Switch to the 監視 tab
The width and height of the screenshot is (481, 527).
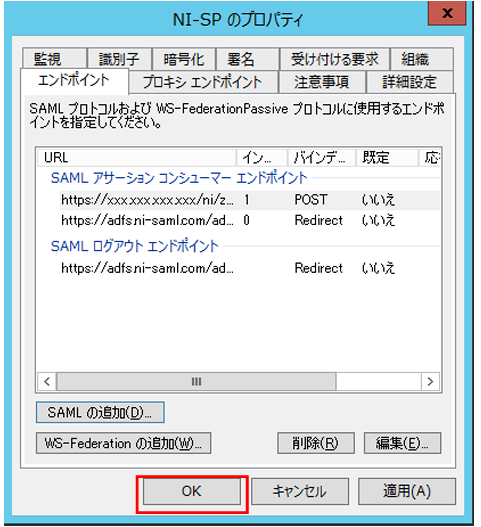(x=54, y=58)
